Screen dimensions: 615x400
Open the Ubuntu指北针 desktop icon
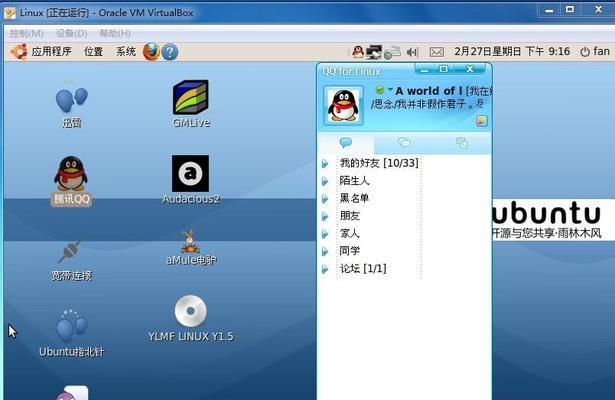71,328
